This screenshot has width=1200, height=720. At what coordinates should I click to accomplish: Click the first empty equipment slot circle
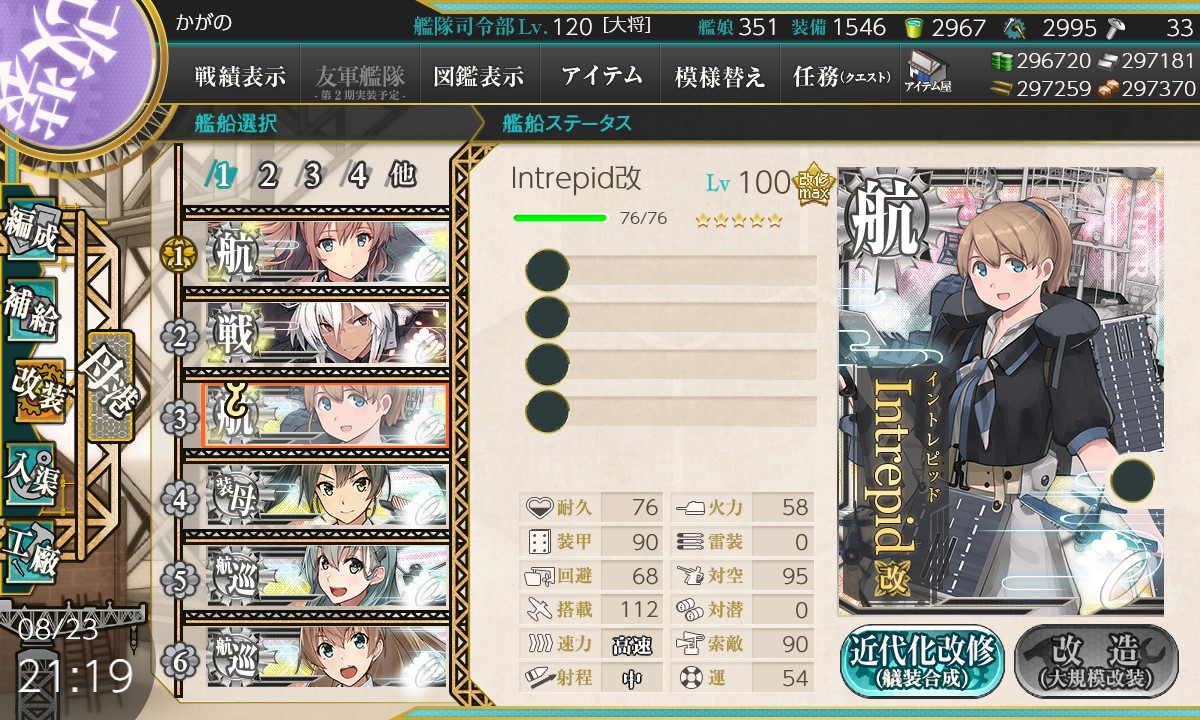pos(547,270)
